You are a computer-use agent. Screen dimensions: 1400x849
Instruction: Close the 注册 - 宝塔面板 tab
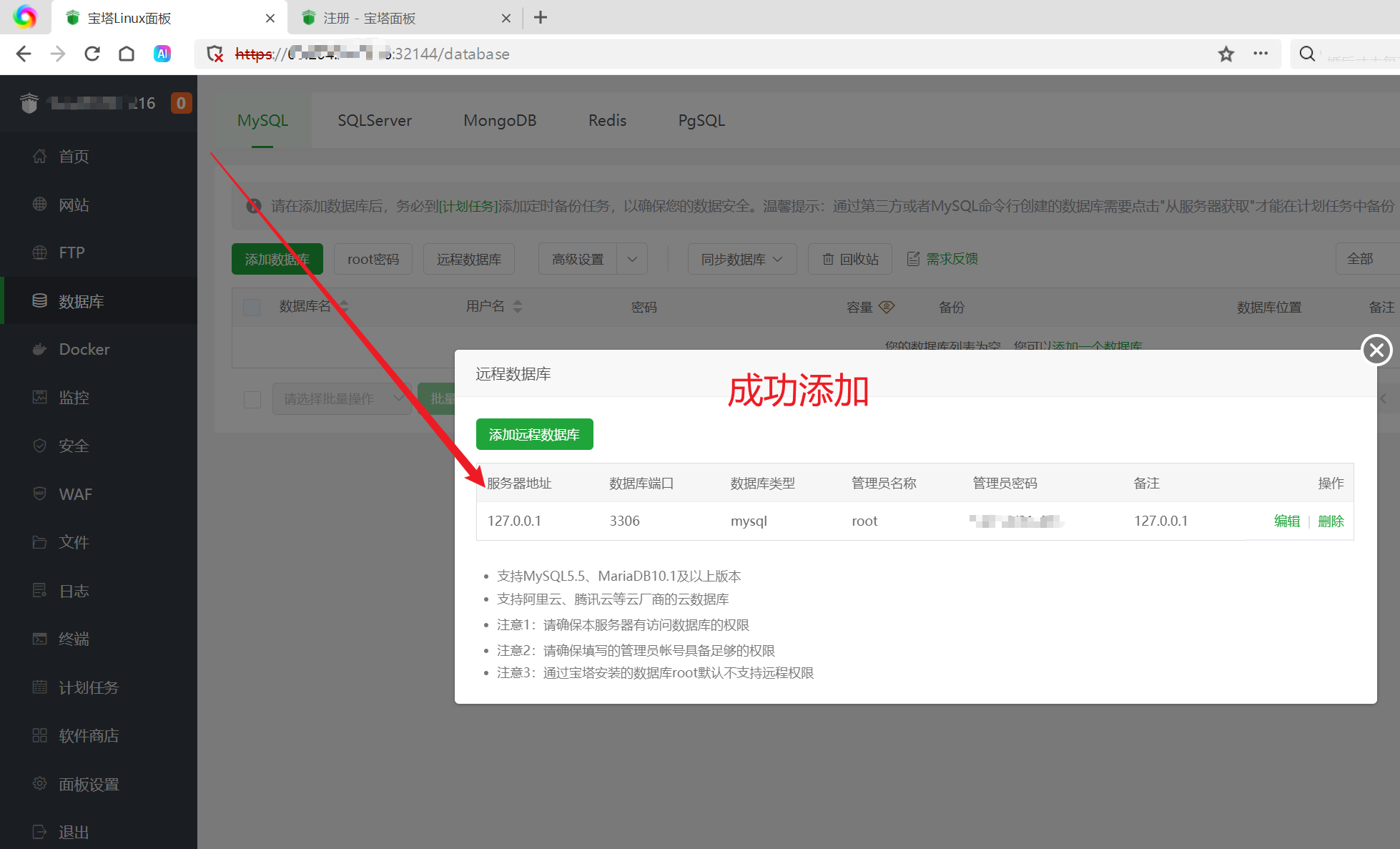pyautogui.click(x=506, y=19)
